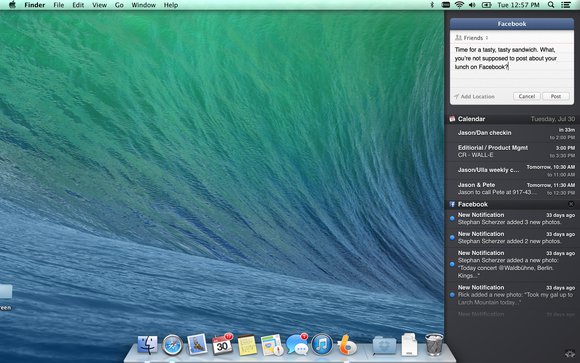Viewport: 580px width, 363px height.
Task: Open the Dropbox folder in Dock
Action: click(x=384, y=345)
